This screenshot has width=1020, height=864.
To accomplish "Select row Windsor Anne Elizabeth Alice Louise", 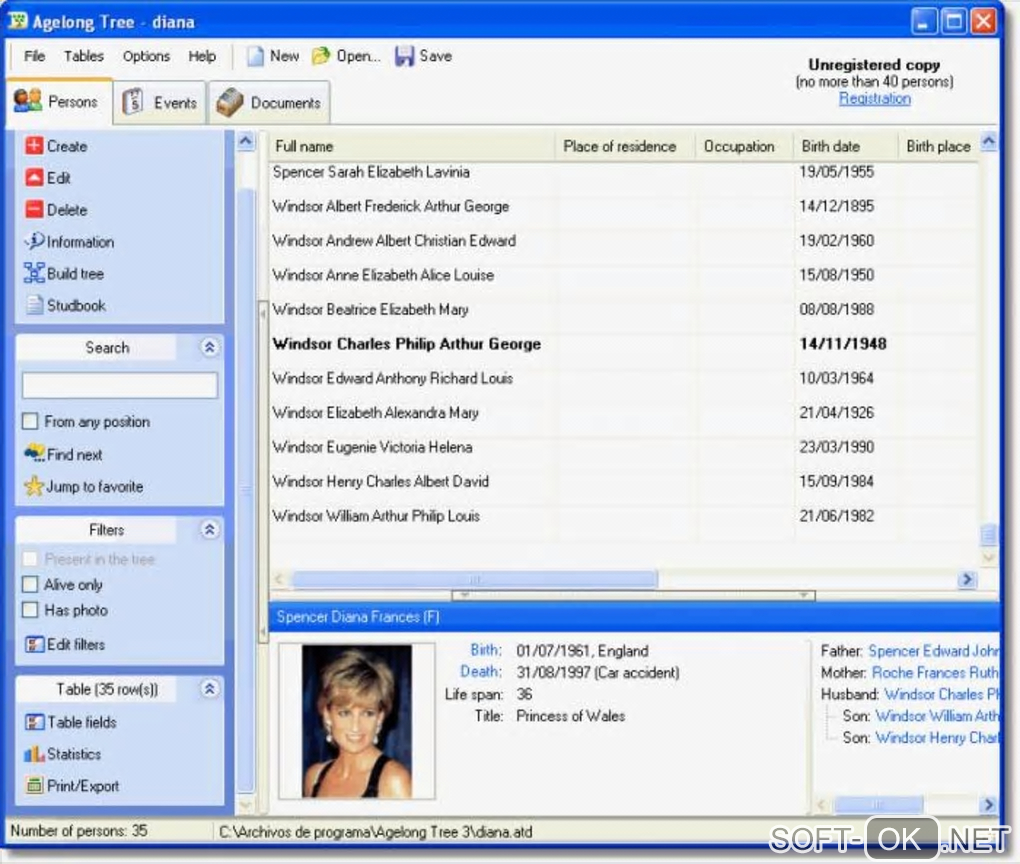I will click(x=623, y=275).
